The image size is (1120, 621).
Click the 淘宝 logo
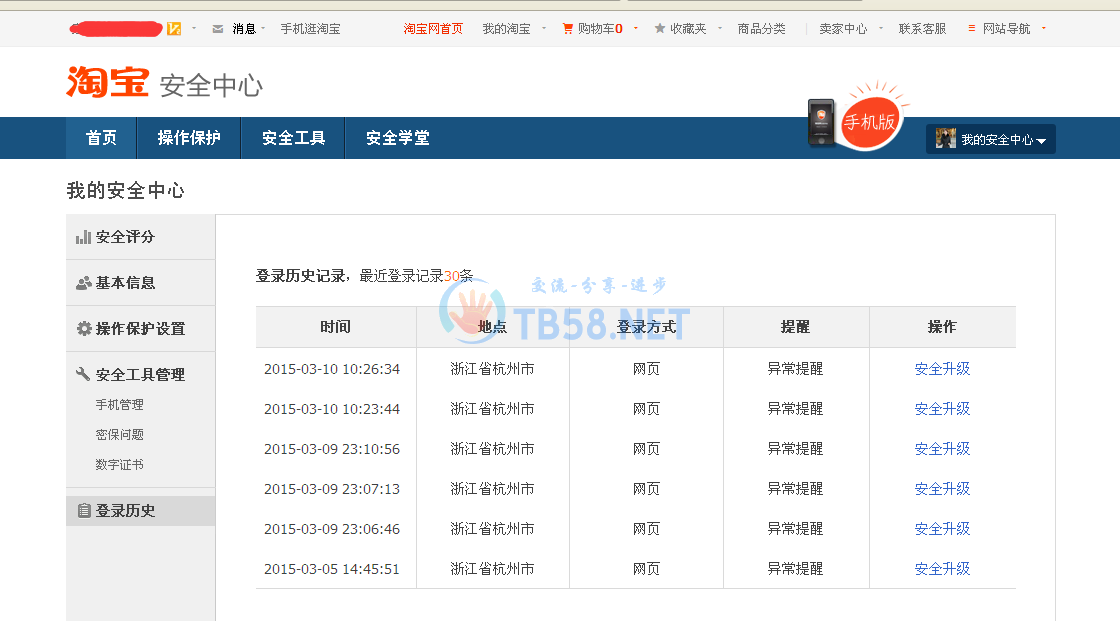(x=105, y=82)
